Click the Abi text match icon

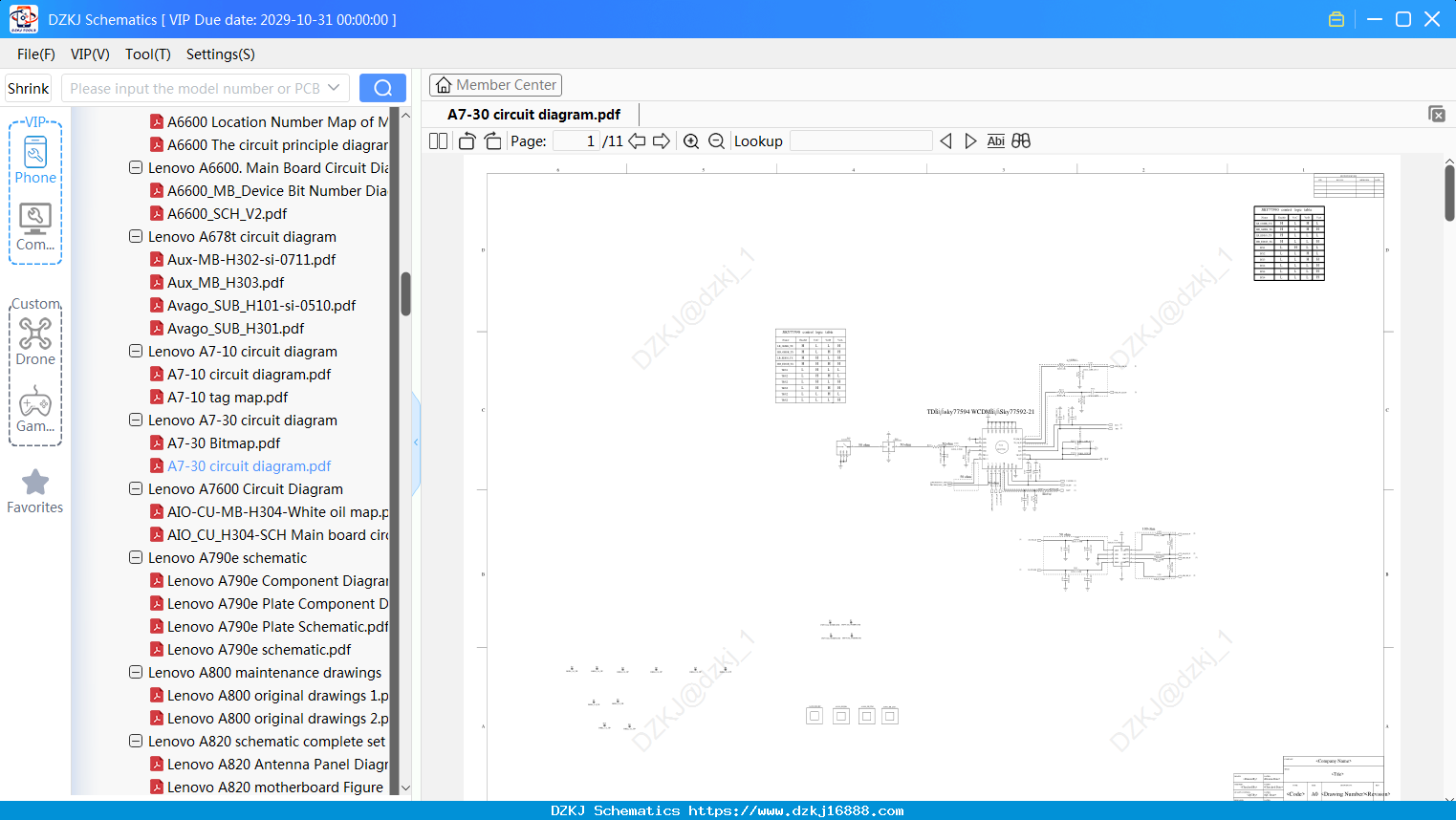pyautogui.click(x=995, y=140)
